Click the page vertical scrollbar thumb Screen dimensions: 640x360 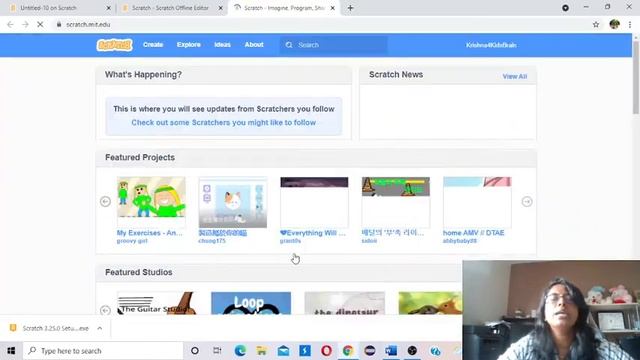(x=636, y=78)
